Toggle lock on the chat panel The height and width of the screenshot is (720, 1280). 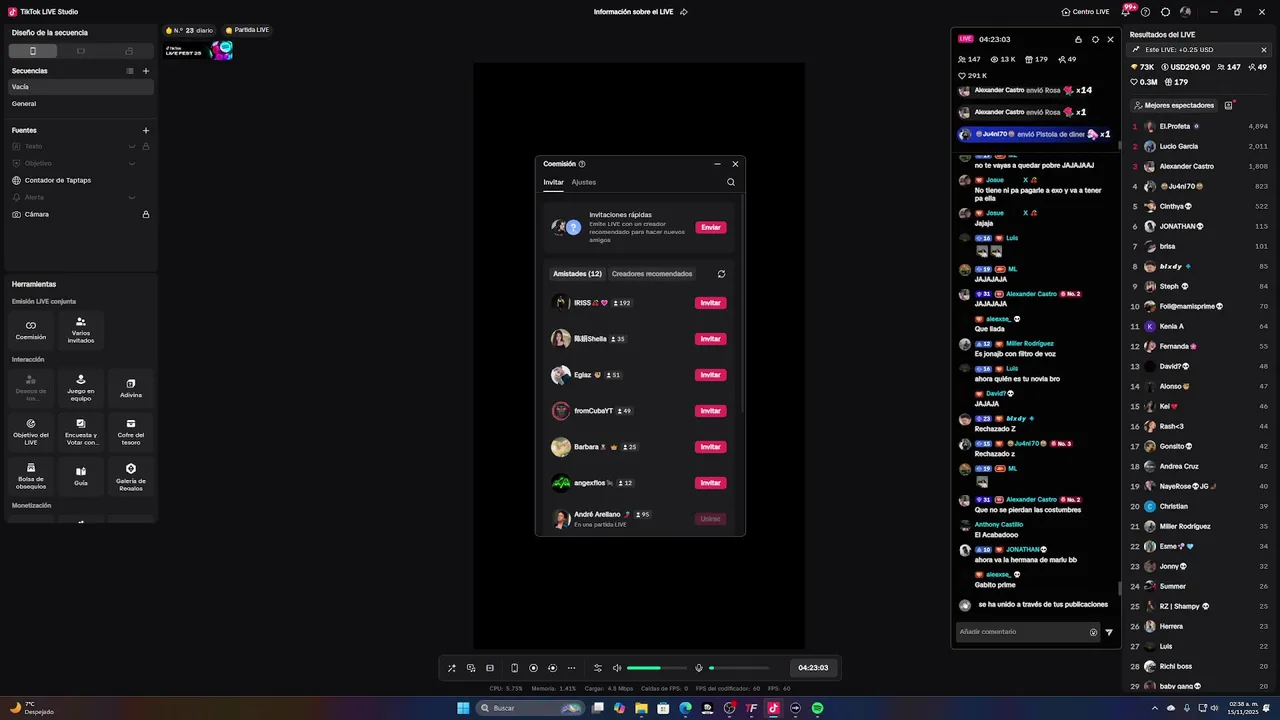(x=1078, y=39)
